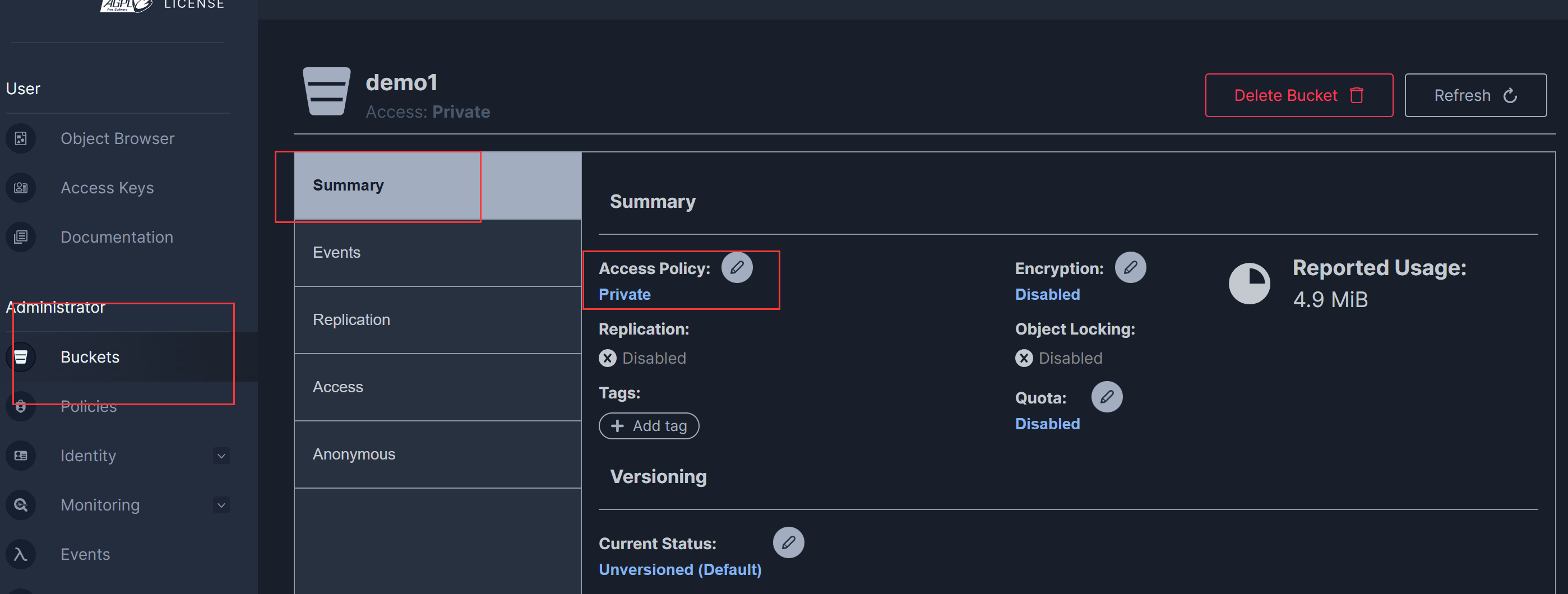This screenshot has height=594, width=1568.
Task: Open Object Browser from sidebar icon
Action: point(21,139)
